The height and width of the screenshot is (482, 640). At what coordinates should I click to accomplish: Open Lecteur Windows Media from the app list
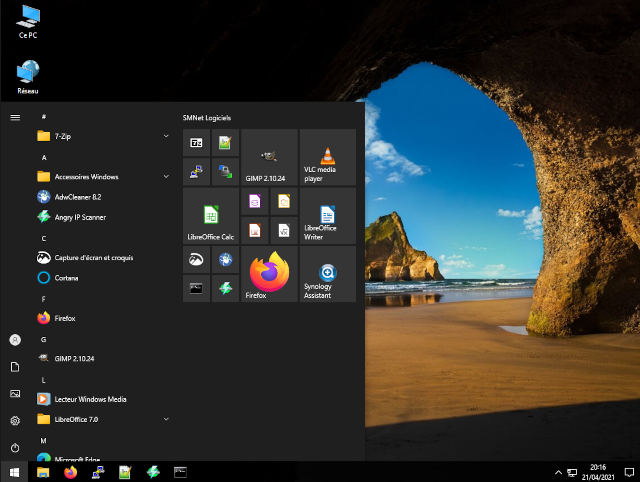point(102,399)
